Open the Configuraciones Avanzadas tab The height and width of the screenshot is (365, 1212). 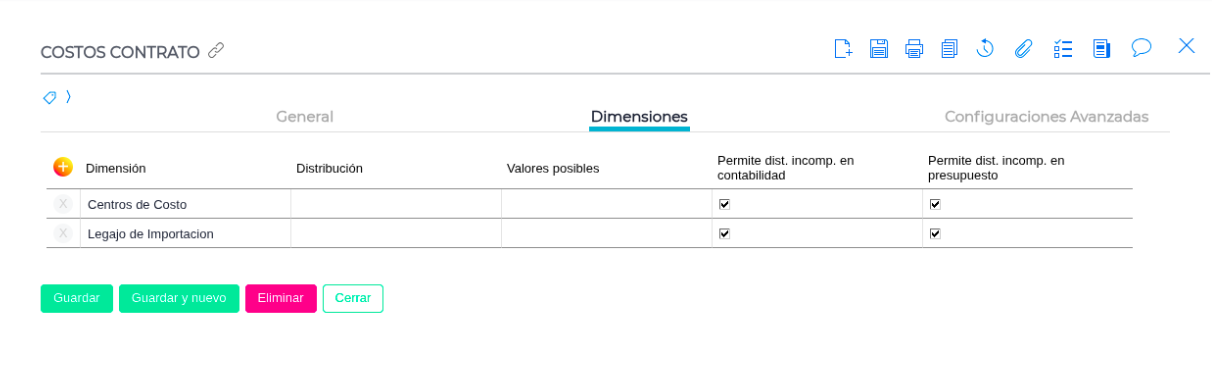click(1047, 116)
